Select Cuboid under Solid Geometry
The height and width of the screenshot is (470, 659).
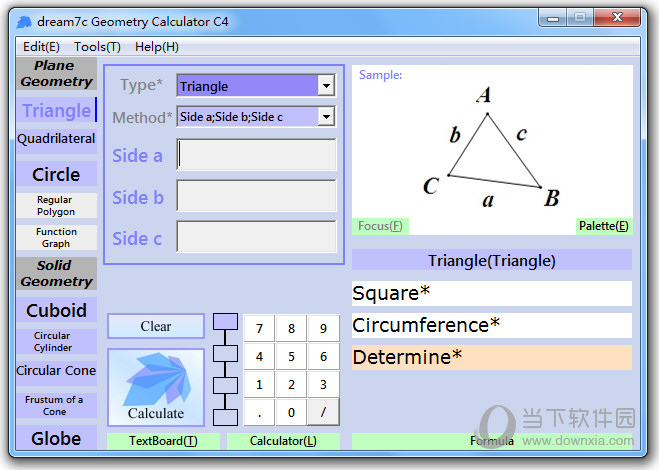(56, 310)
